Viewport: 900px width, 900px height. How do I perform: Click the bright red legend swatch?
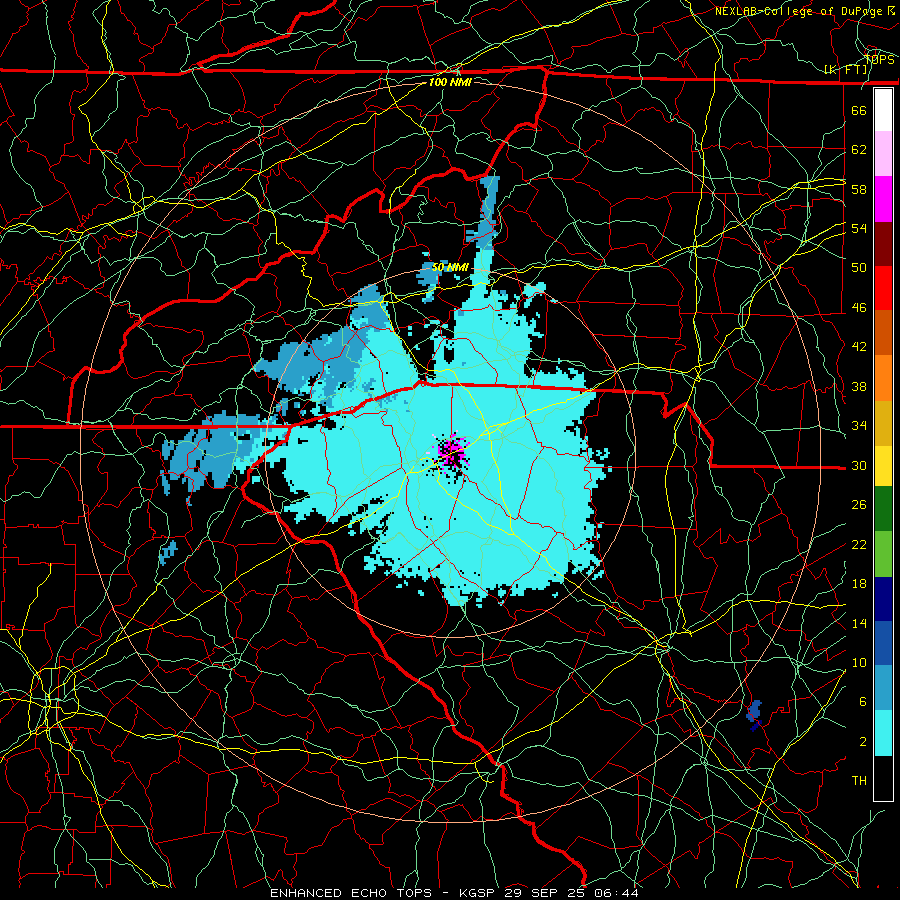(883, 288)
